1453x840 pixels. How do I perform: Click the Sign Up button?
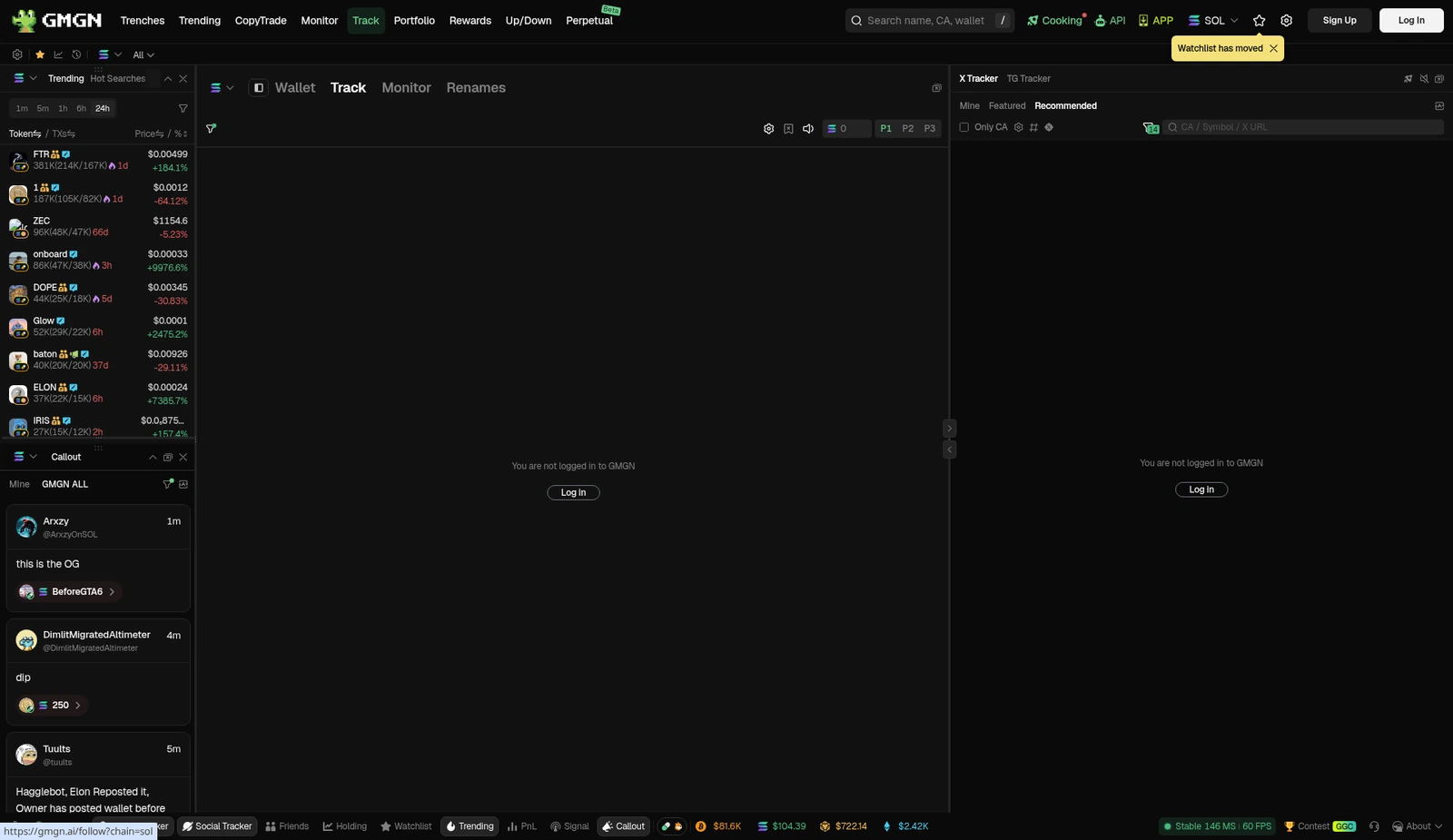[x=1339, y=20]
